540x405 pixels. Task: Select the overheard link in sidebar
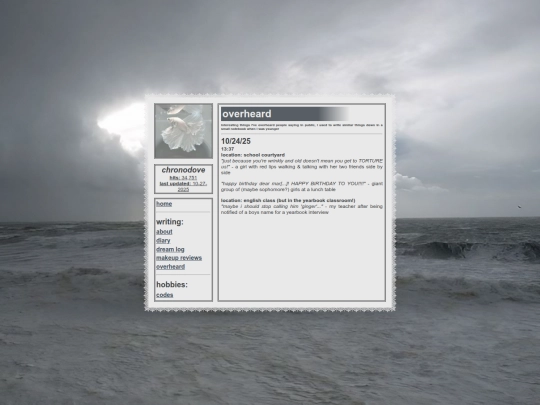click(170, 267)
